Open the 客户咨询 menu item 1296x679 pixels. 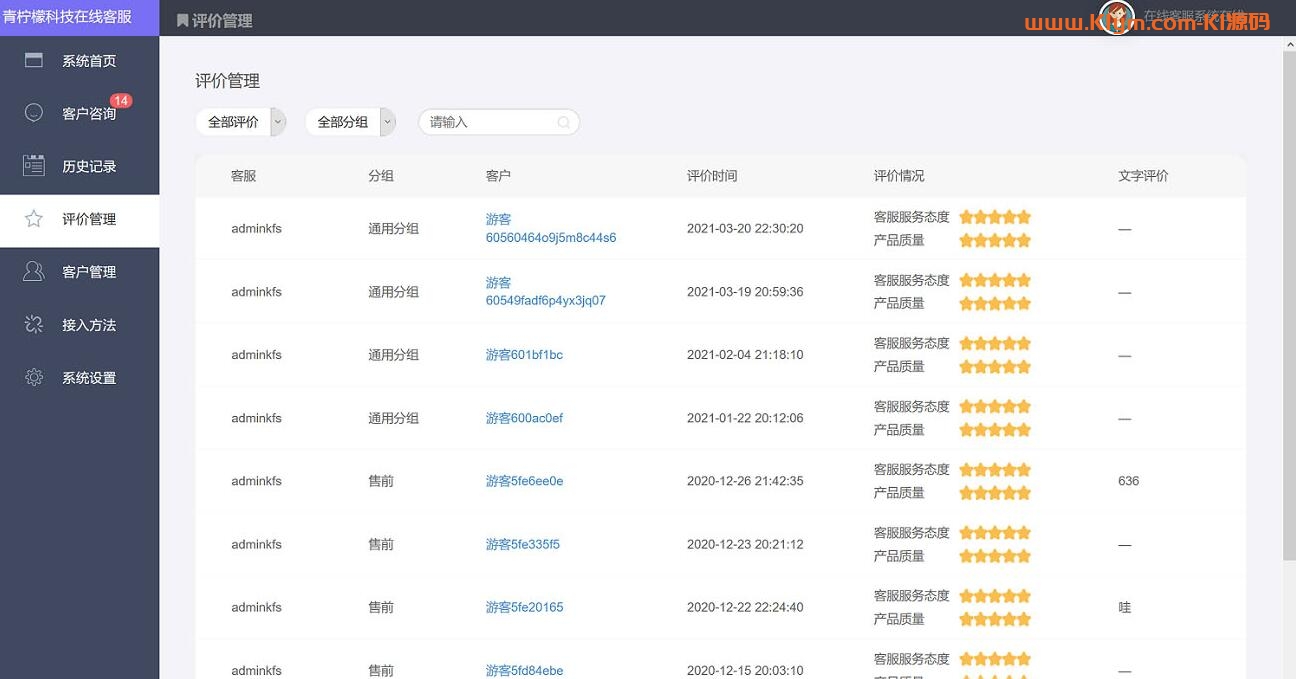(79, 114)
